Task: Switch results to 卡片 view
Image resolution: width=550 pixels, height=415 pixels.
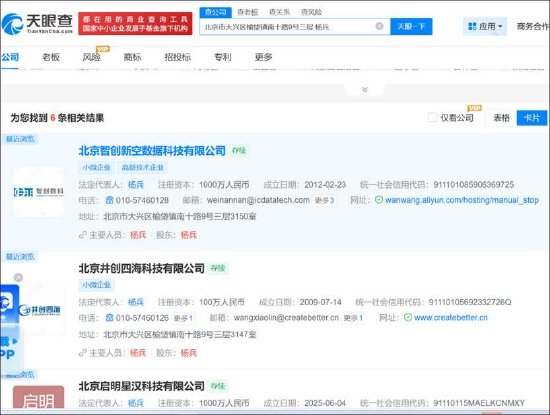Action: [532, 118]
